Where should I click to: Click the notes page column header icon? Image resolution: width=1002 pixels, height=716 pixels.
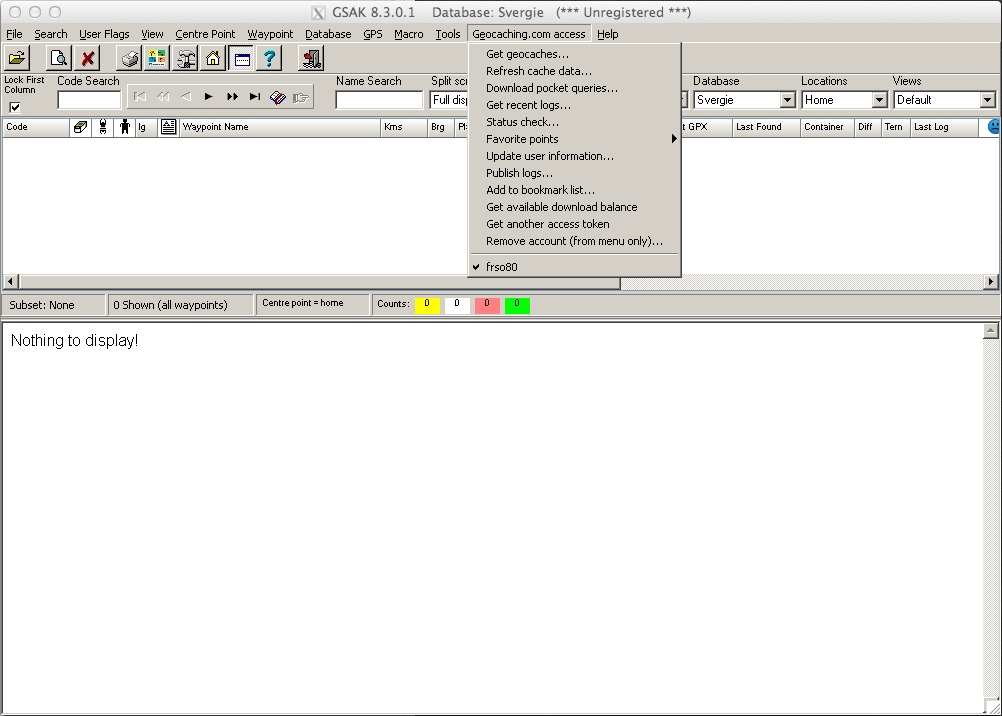click(x=168, y=127)
